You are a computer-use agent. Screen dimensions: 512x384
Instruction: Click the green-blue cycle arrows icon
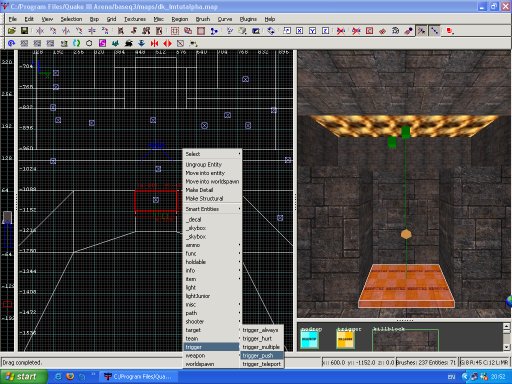(76, 43)
